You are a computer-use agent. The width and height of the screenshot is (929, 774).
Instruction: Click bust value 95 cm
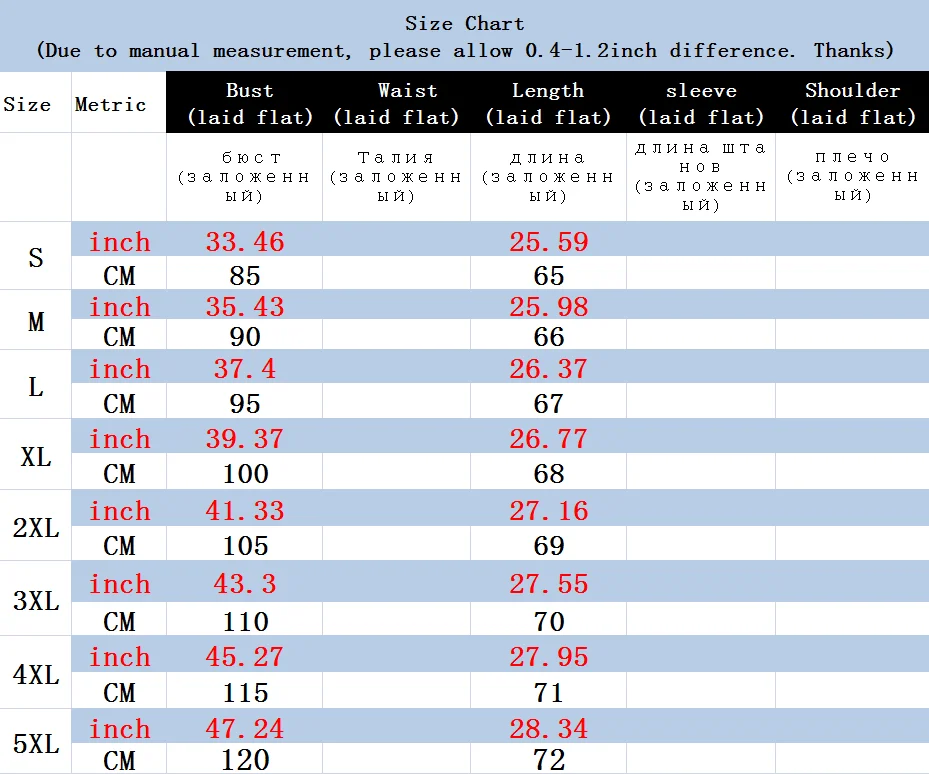pyautogui.click(x=245, y=404)
